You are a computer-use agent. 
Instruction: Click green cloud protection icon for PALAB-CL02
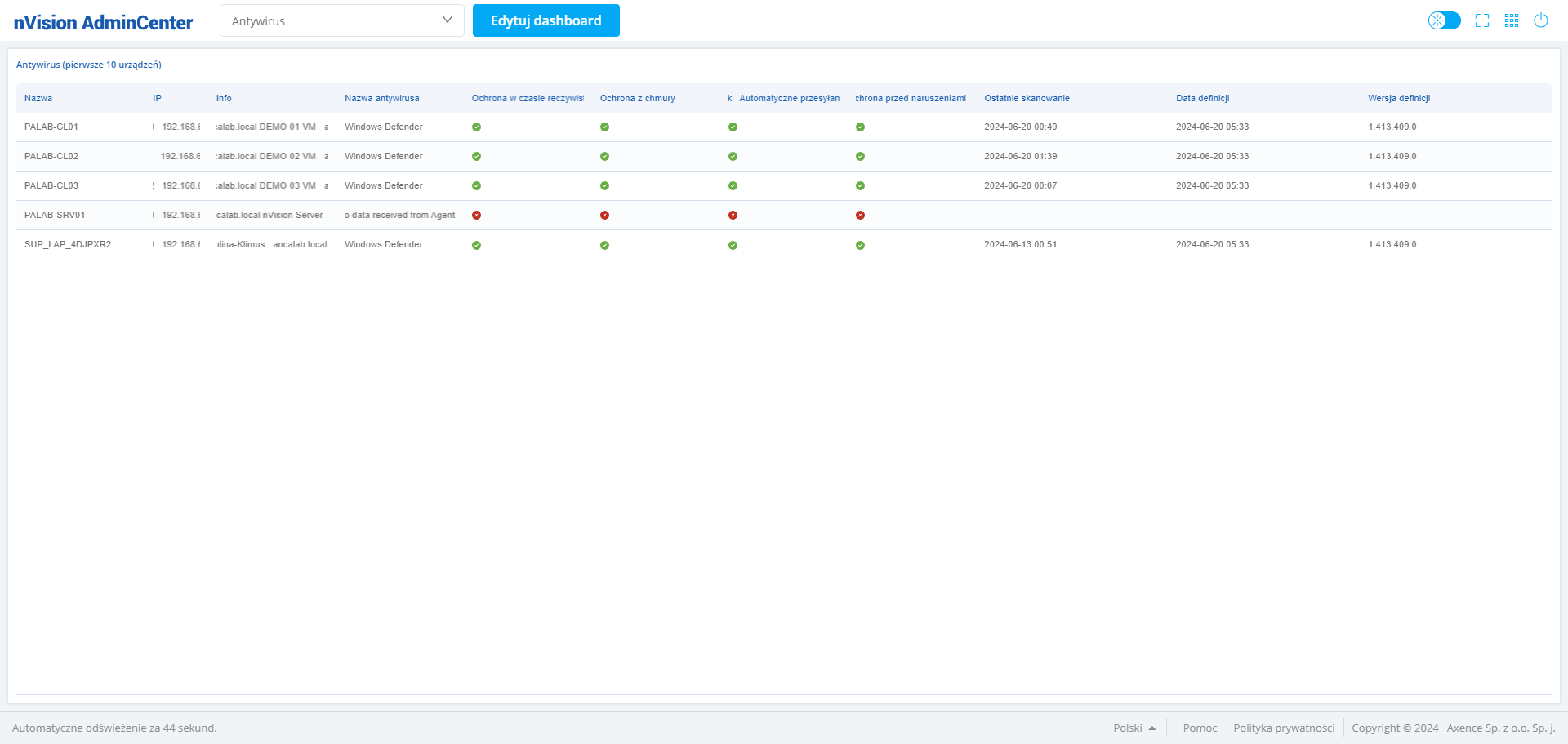pyautogui.click(x=604, y=157)
